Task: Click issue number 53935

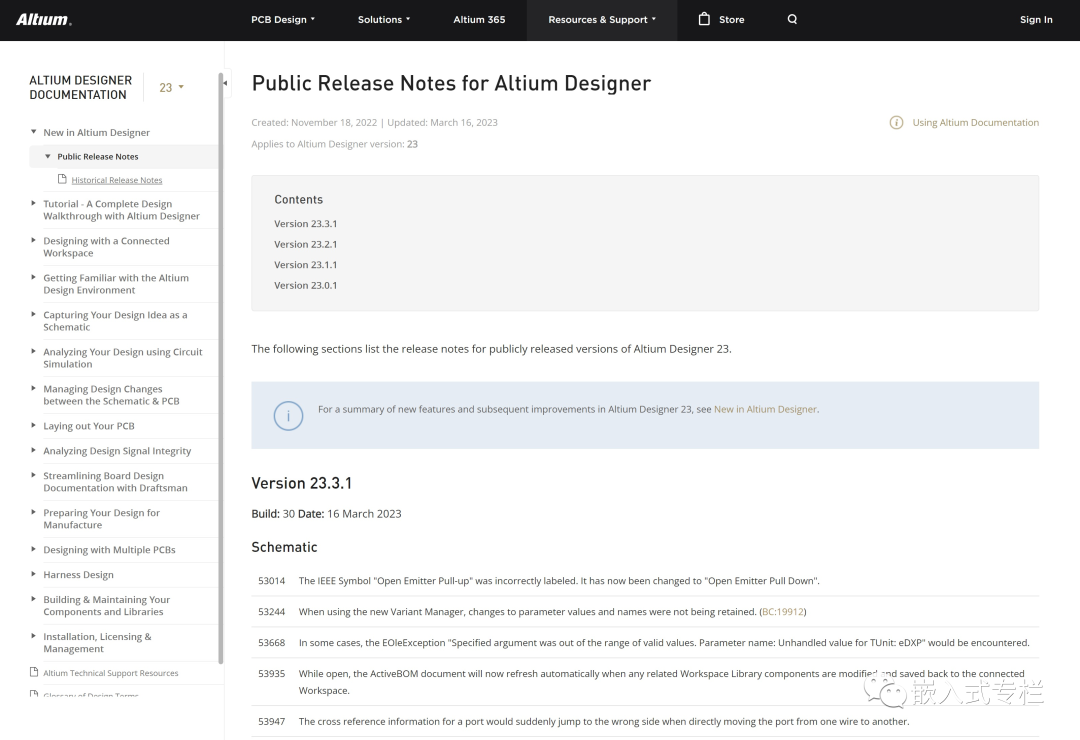Action: point(271,674)
